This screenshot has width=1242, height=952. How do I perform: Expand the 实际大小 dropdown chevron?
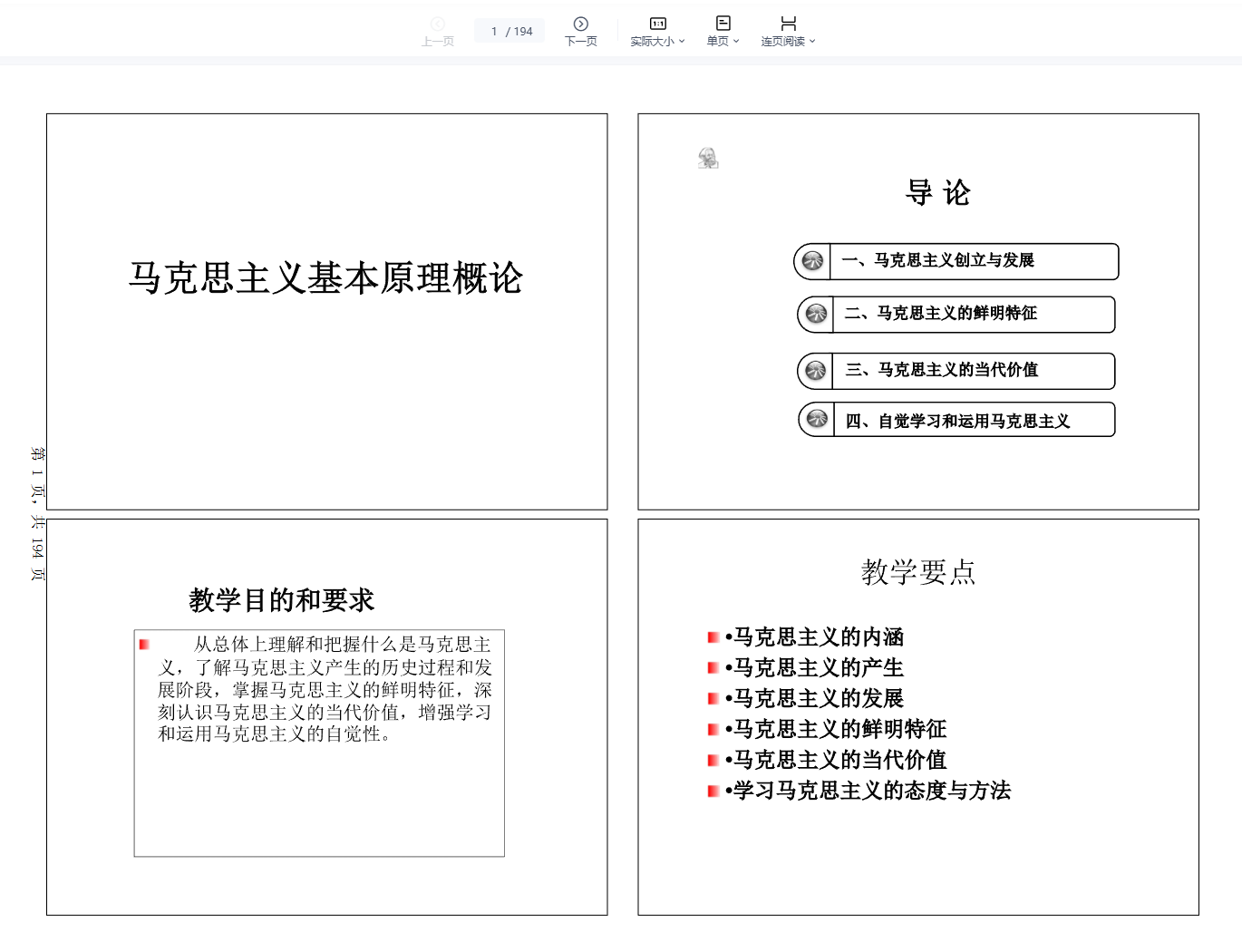click(682, 42)
